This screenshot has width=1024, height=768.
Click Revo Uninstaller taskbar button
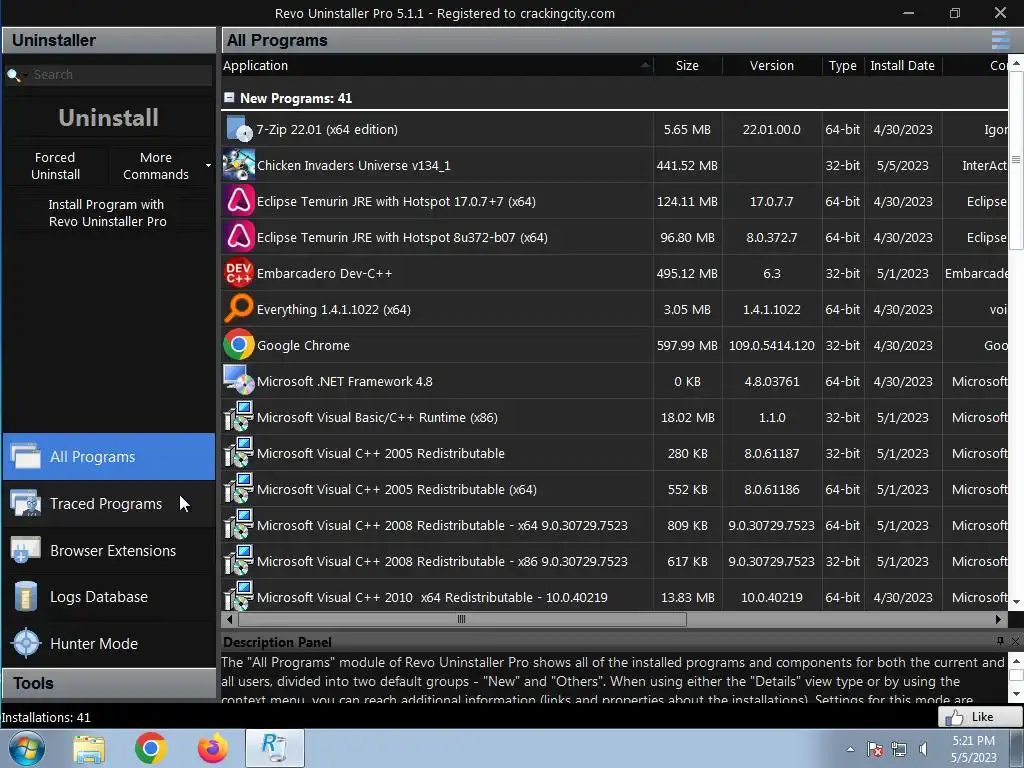(275, 748)
